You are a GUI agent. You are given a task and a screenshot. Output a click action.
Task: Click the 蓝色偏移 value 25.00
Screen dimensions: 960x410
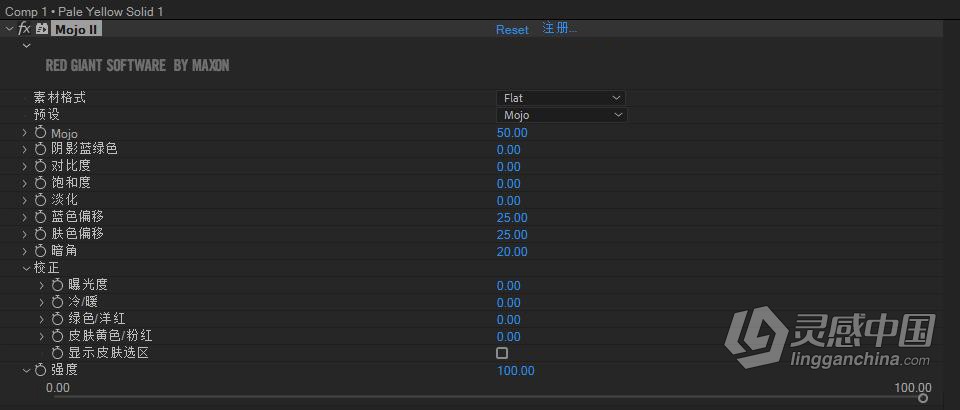click(x=512, y=218)
